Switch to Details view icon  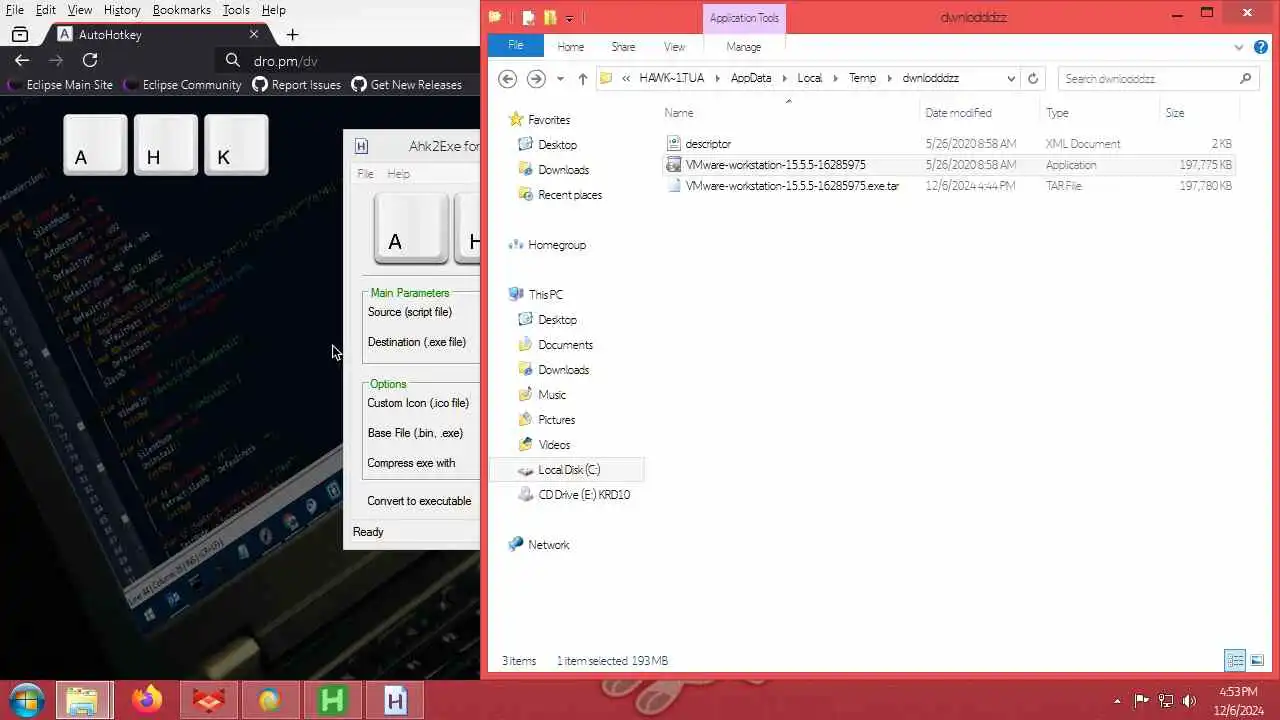pos(1235,660)
